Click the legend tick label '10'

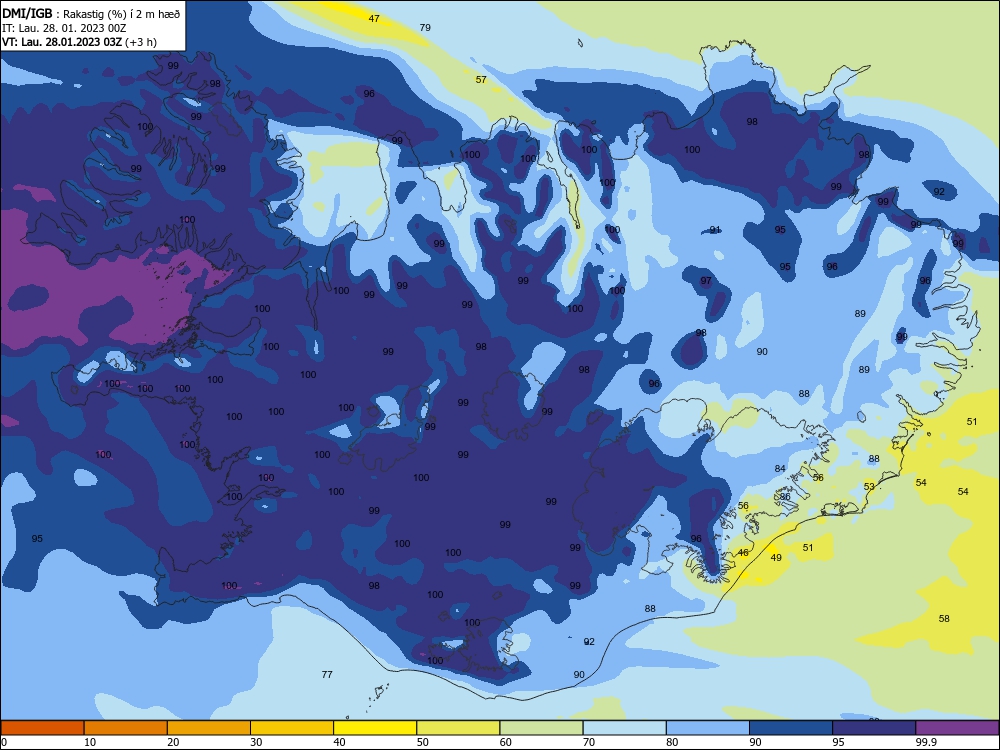(x=90, y=742)
